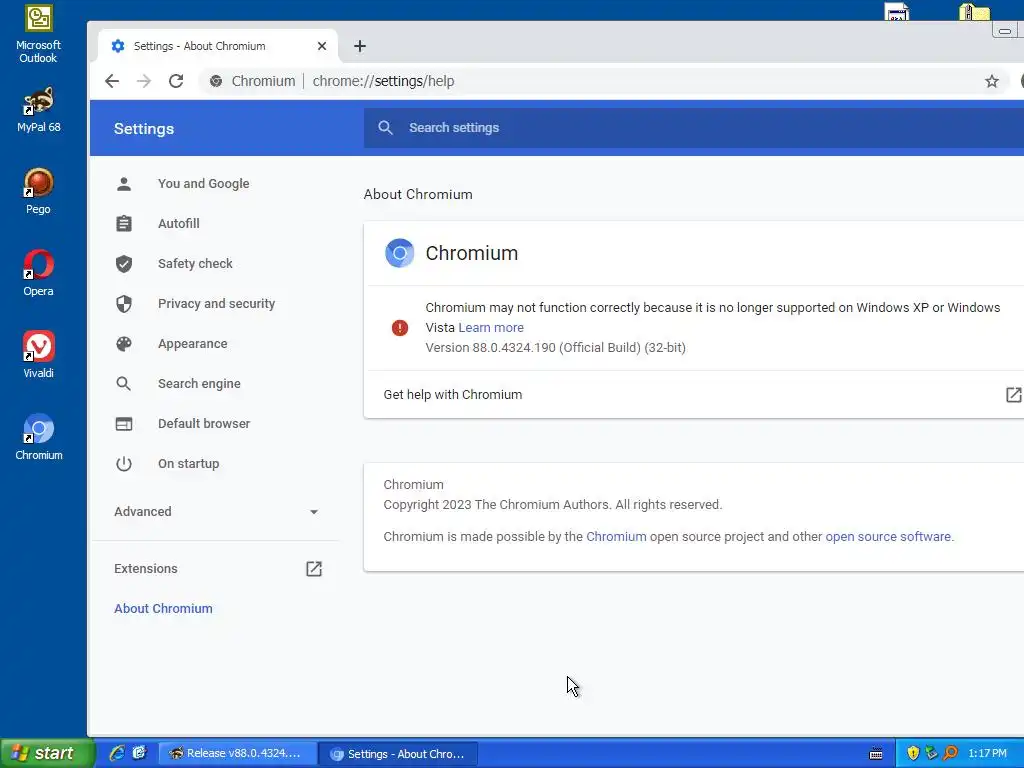Screen dimensions: 1024x768
Task: Click the red warning icon beside version info
Action: (400, 328)
